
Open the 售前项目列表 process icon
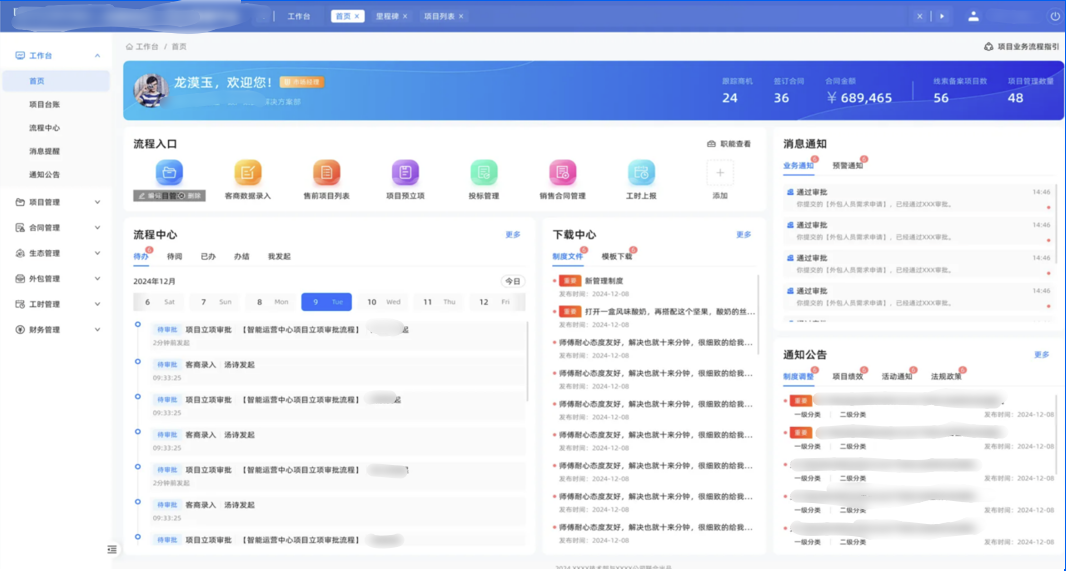327,173
